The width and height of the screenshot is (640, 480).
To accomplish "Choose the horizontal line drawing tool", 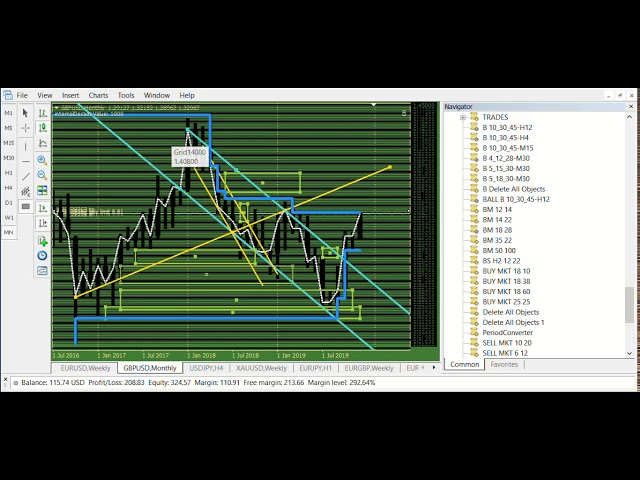I will point(26,160).
